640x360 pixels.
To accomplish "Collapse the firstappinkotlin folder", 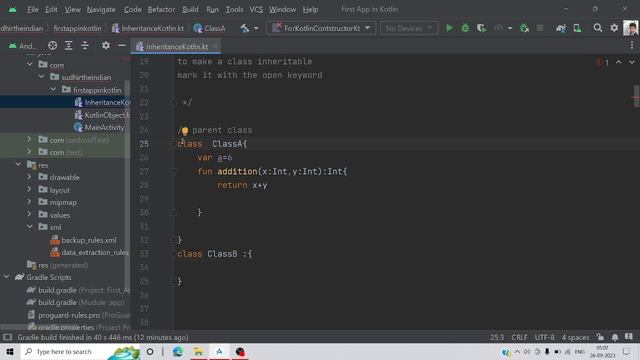I will pyautogui.click(x=53, y=89).
